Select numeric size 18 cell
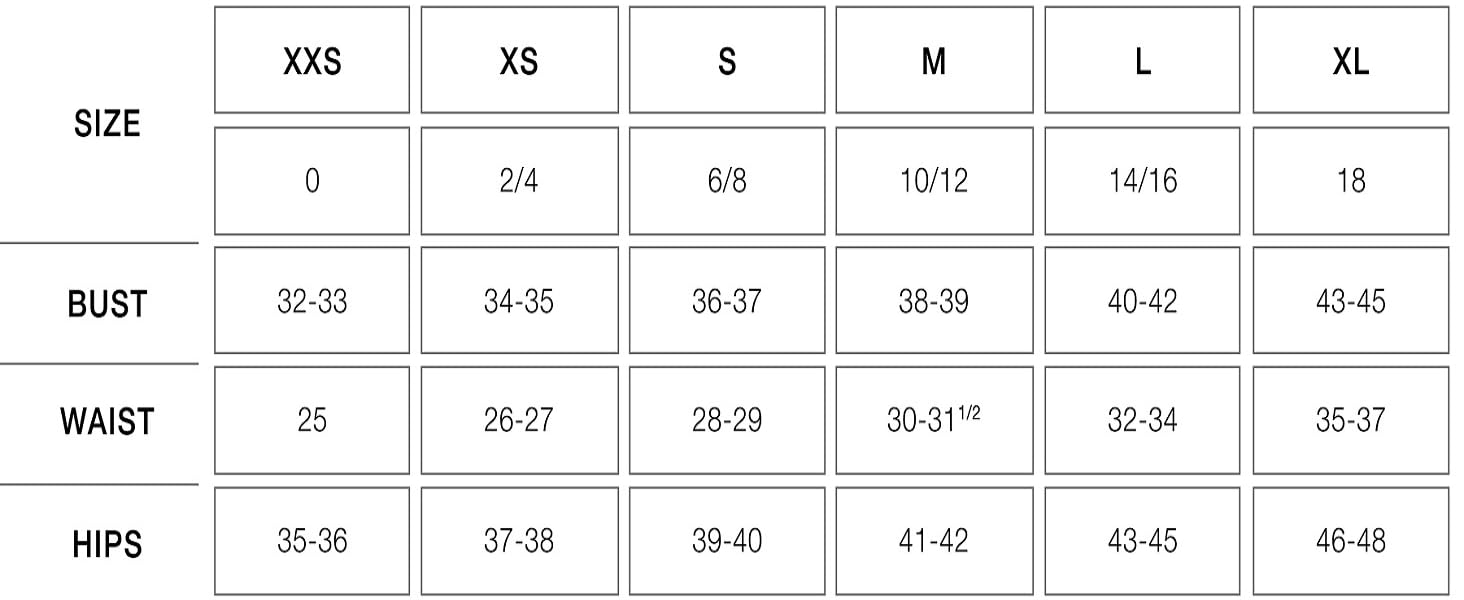The width and height of the screenshot is (1464, 600). (x=1350, y=181)
